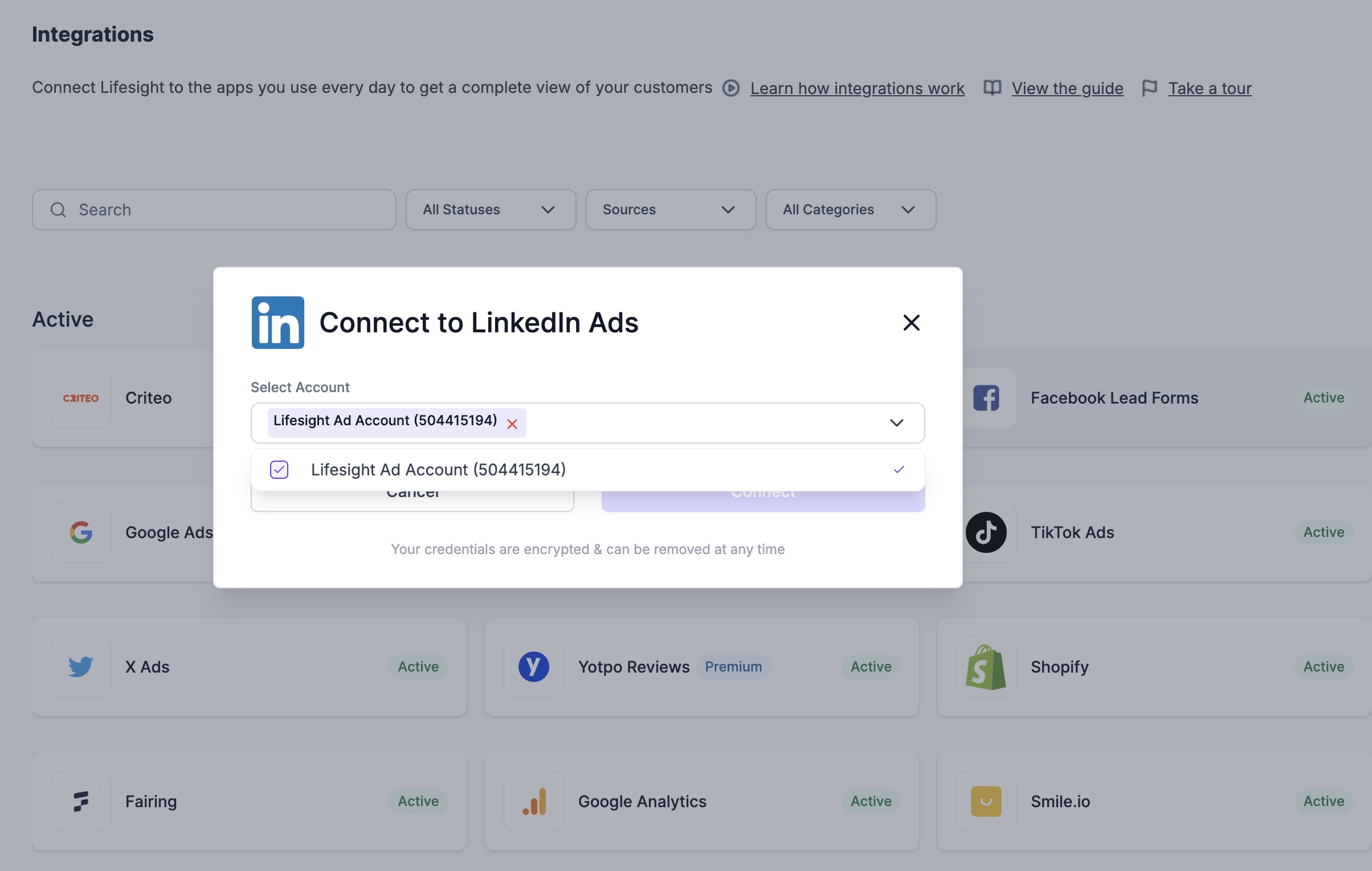1372x871 pixels.
Task: Click the LinkedIn logo in dialog header
Action: (277, 322)
